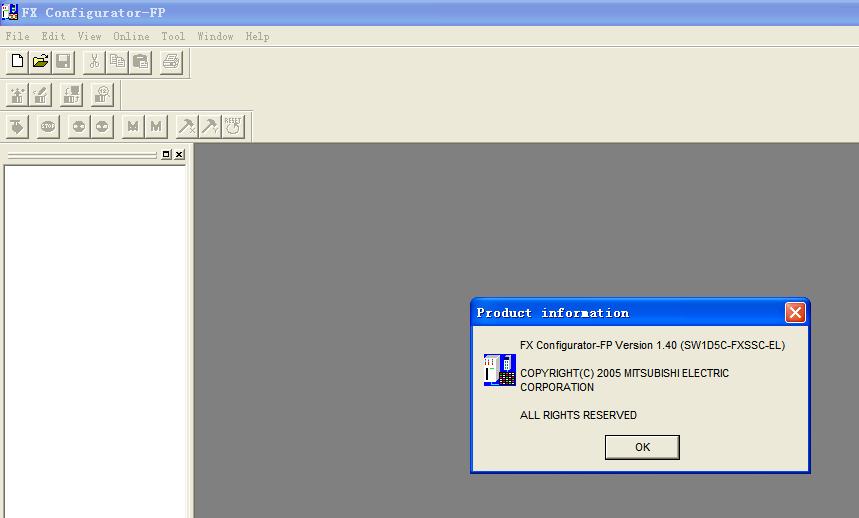Open the File menu
This screenshot has width=859, height=518.
pos(18,36)
